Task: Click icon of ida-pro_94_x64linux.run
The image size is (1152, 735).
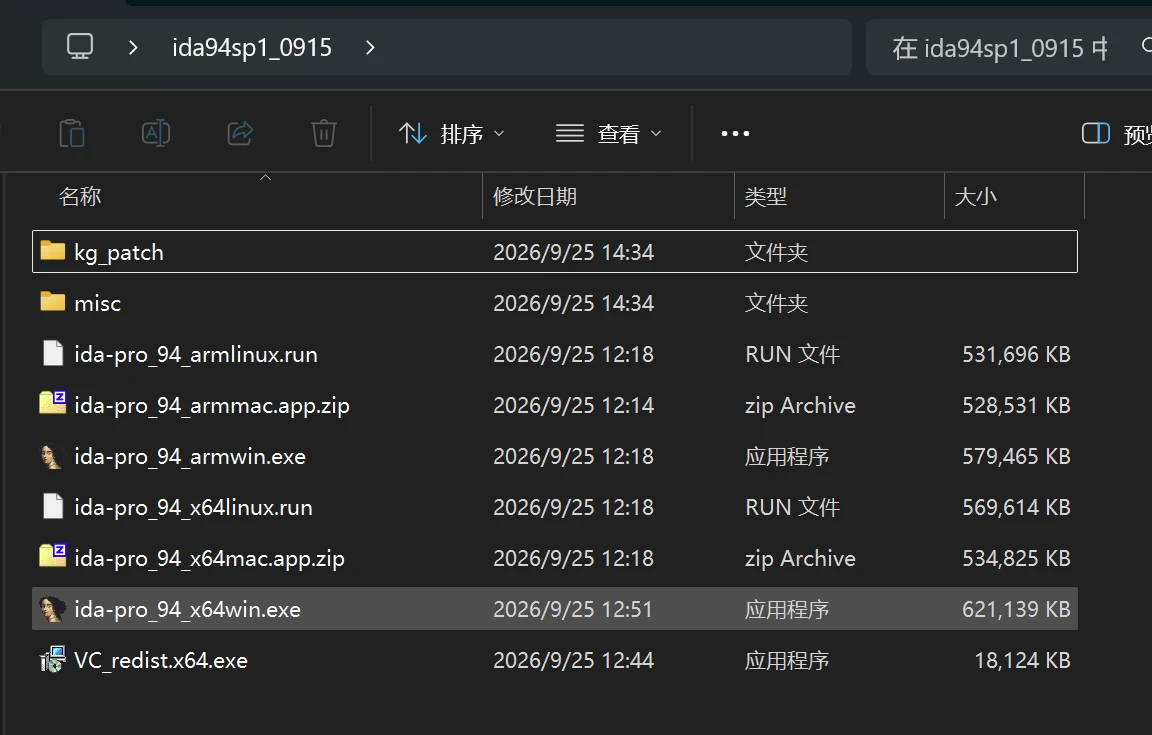Action: [x=53, y=506]
